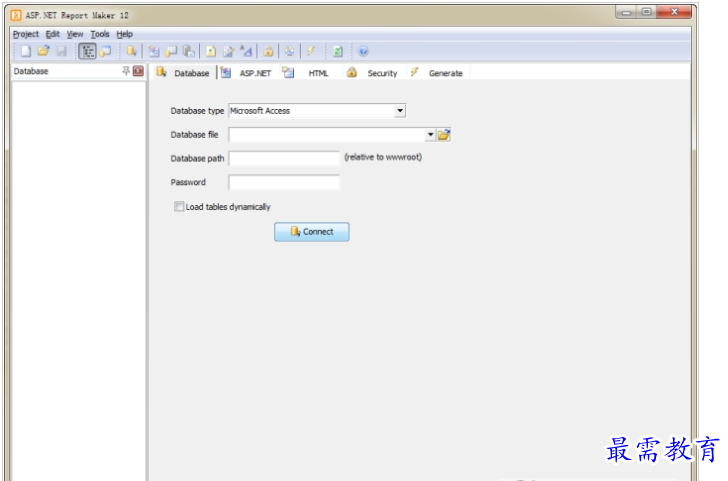Maximize the ASP.NET Report Maker window
This screenshot has width=728, height=481.
point(646,12)
